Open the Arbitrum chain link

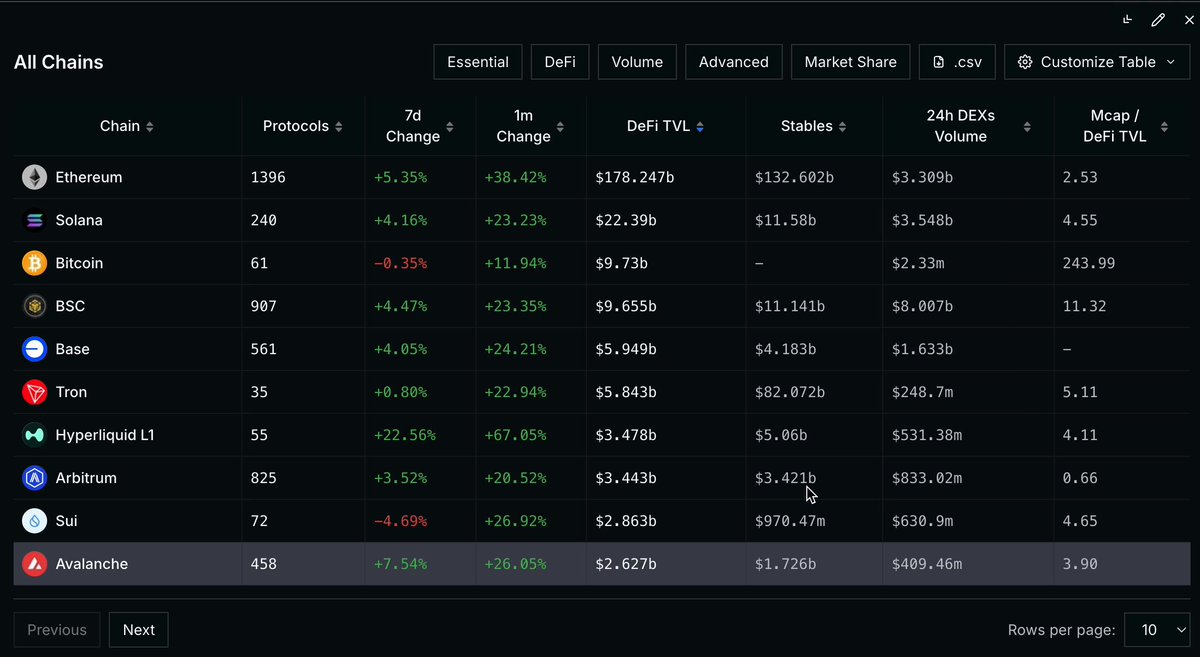(86, 478)
